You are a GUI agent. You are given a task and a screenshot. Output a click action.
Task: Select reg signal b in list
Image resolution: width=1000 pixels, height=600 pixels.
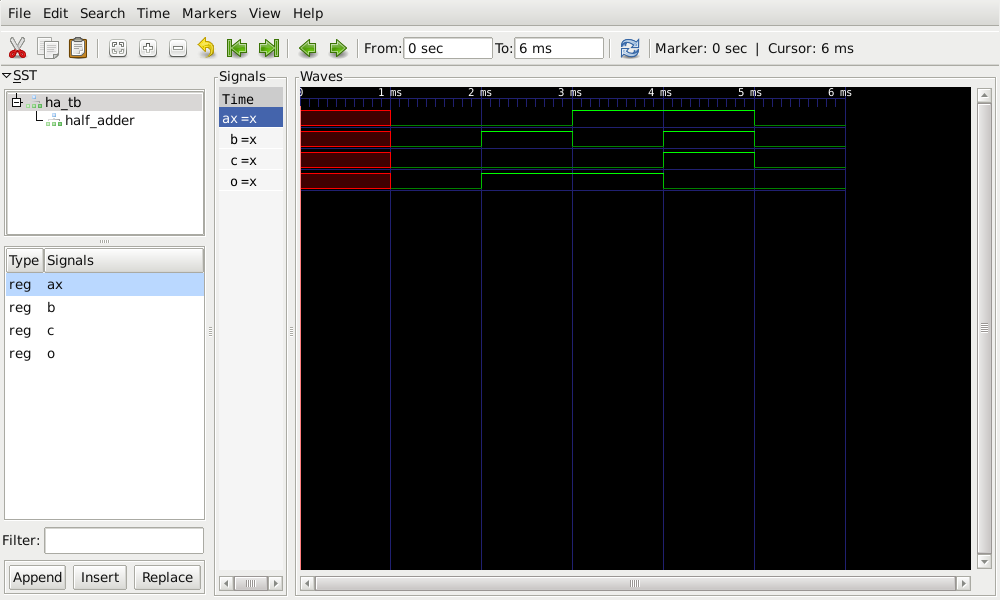(105, 307)
